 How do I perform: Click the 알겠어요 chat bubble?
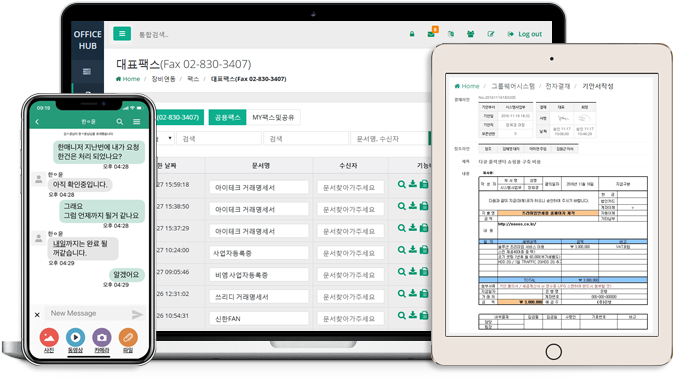(126, 274)
